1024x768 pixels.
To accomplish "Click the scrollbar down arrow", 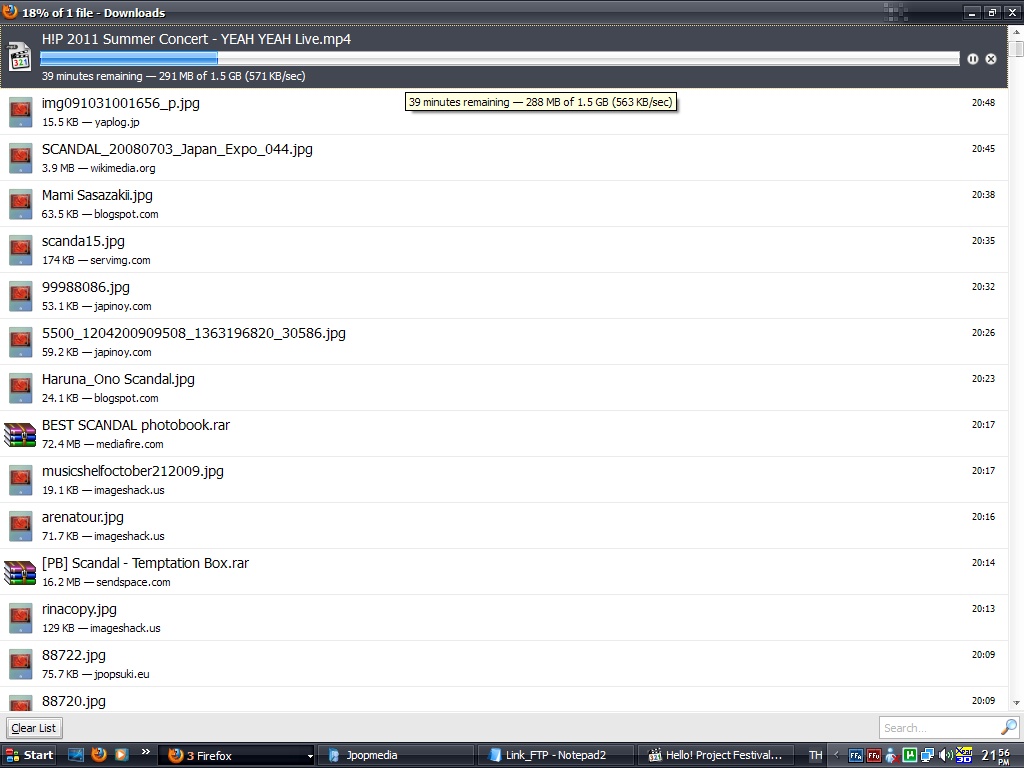I will (x=1016, y=703).
